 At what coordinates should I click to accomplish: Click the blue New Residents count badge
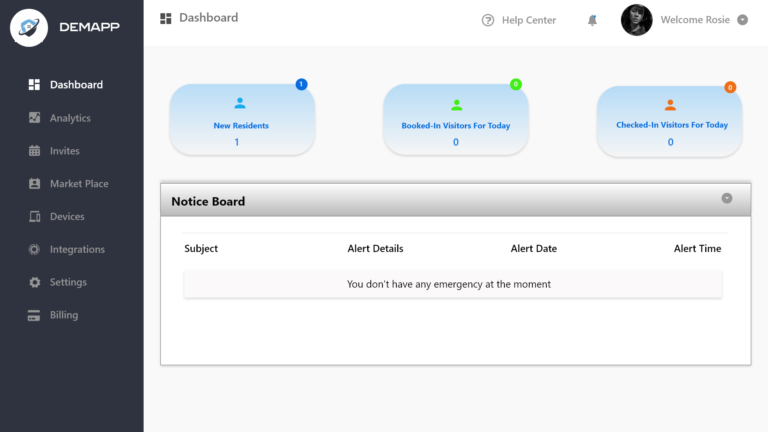pos(301,84)
